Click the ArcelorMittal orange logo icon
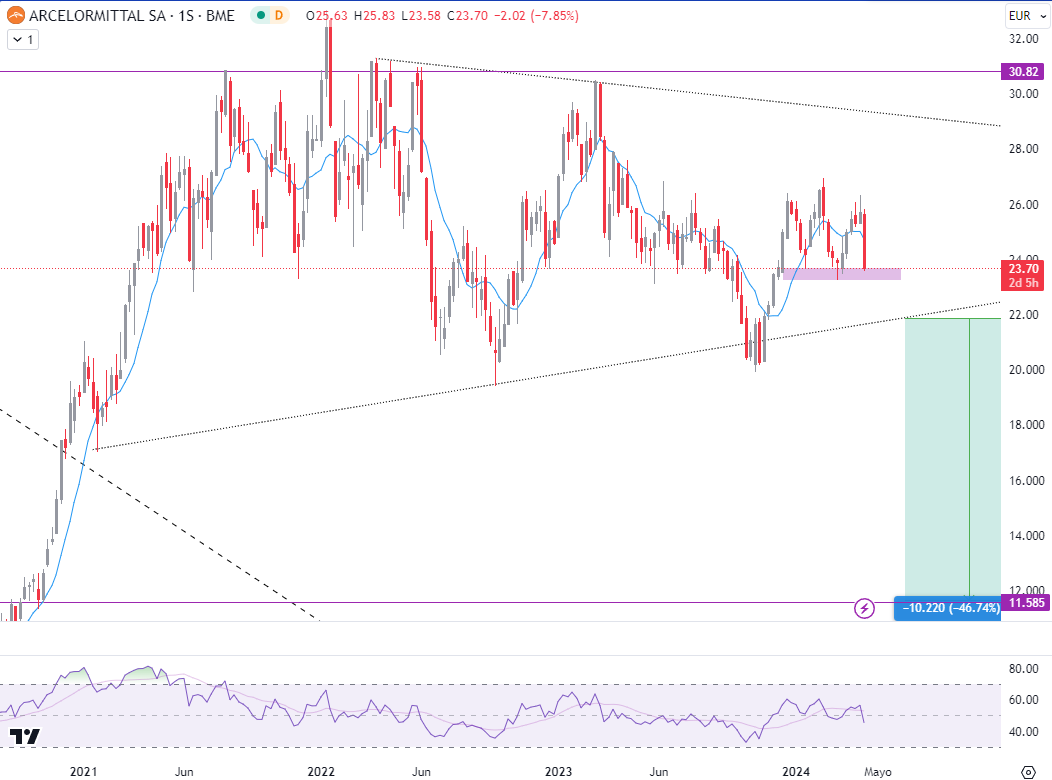 pos(16,15)
